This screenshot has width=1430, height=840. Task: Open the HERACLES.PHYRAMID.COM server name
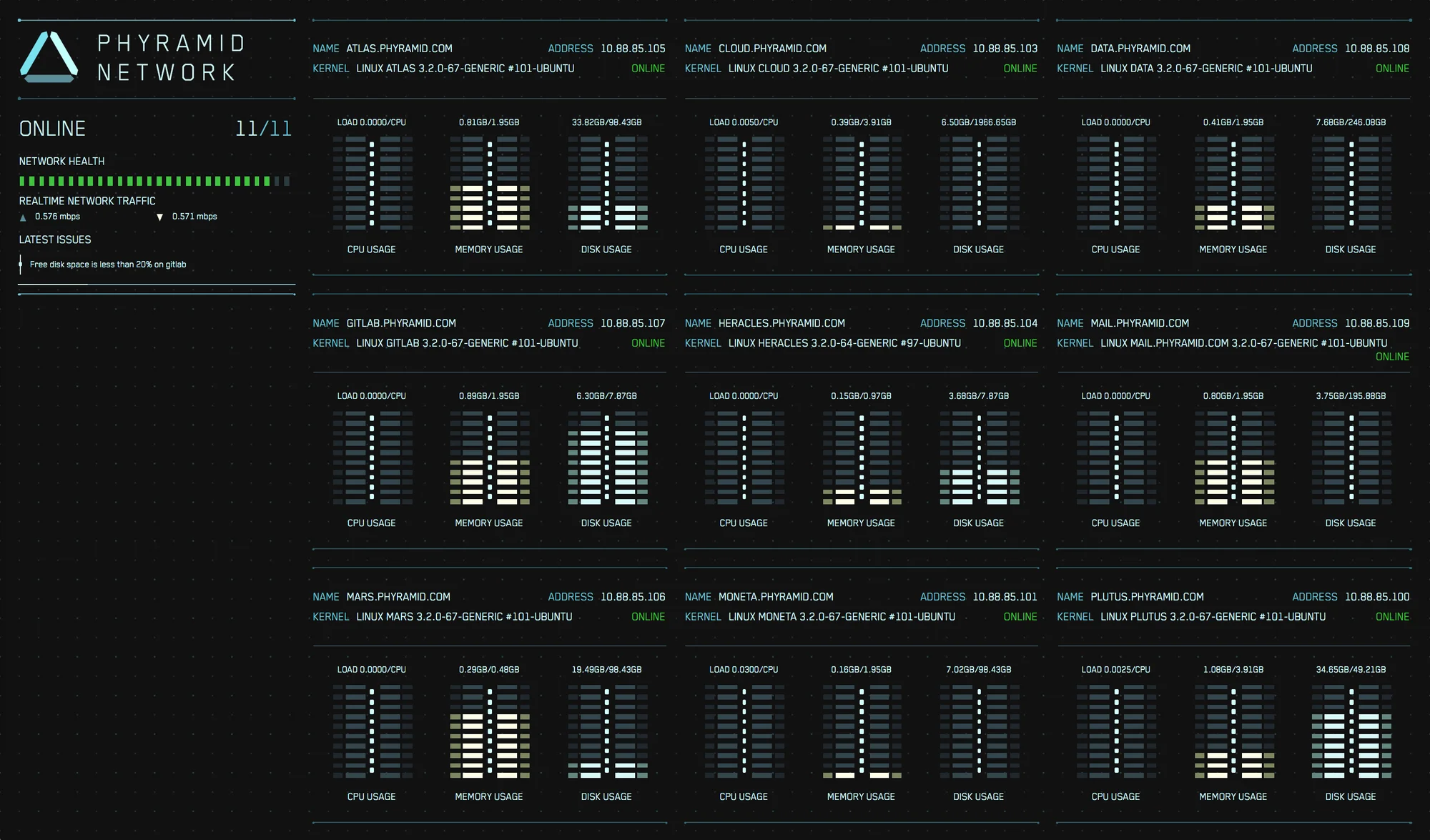click(x=781, y=323)
